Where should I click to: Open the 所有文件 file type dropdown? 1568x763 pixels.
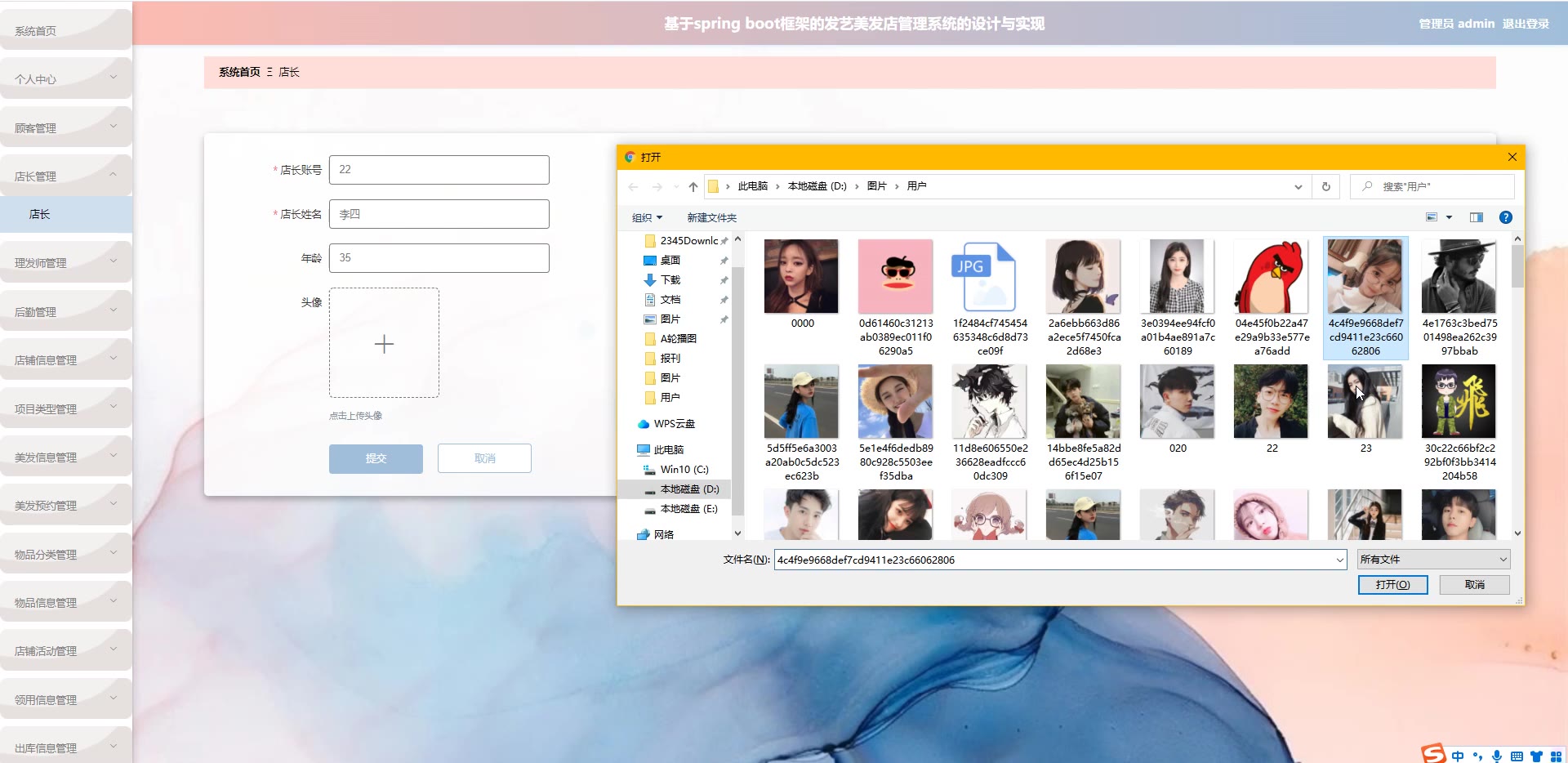(1433, 560)
